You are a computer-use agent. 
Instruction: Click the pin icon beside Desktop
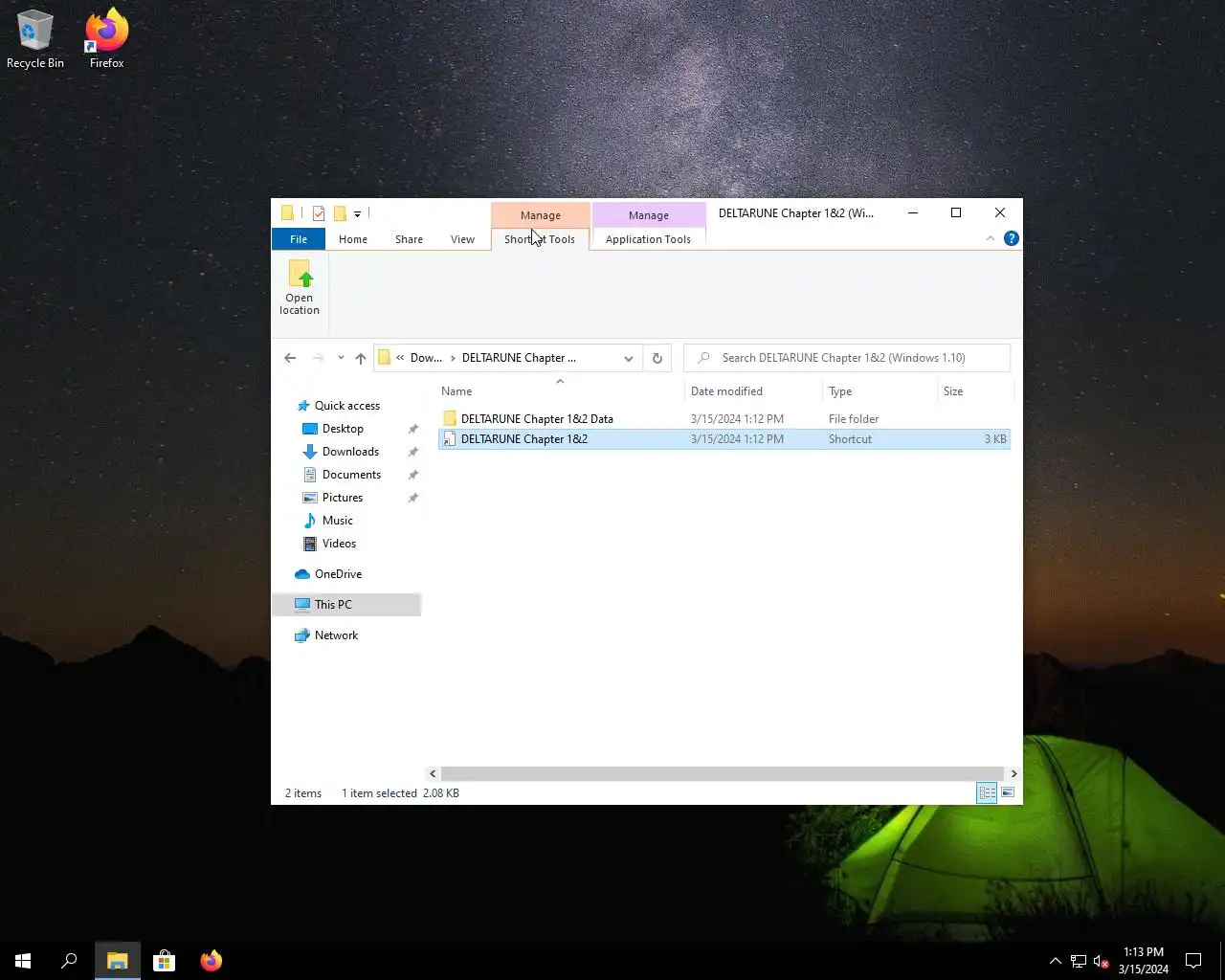413,429
